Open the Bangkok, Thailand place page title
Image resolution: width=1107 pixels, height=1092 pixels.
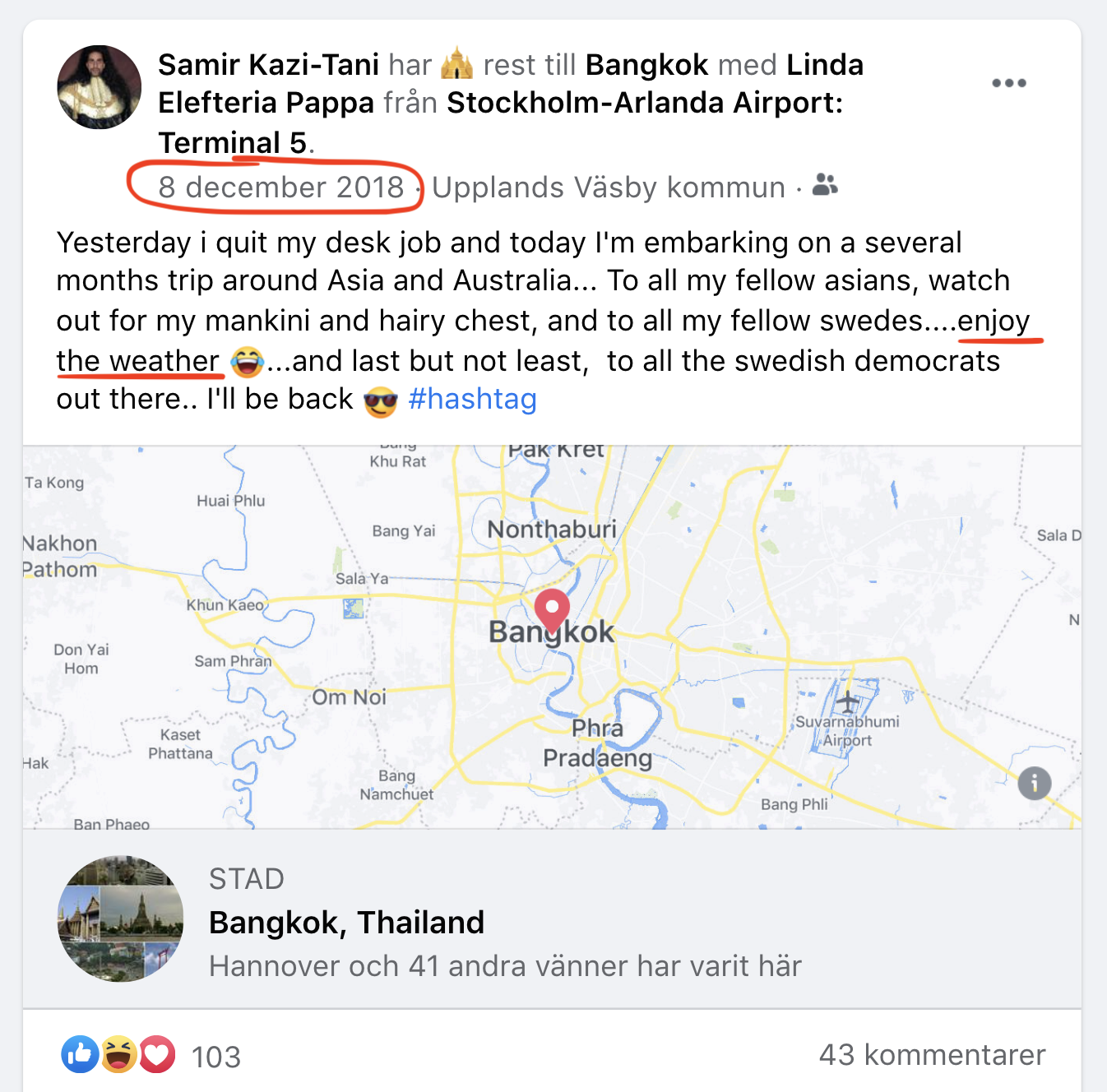(x=346, y=923)
